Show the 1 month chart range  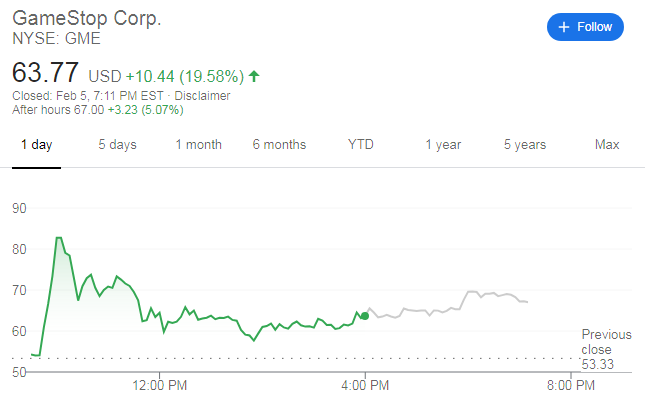[198, 145]
